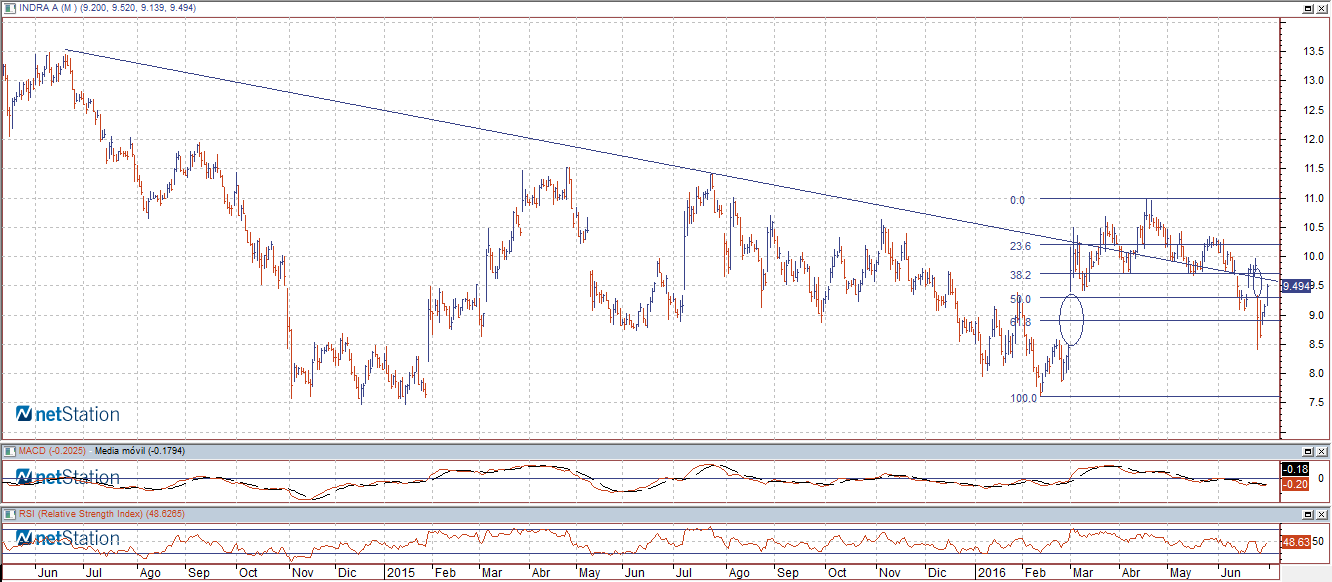Viewport: 1332px width, 582px height.
Task: Click the Fibonacci 23.6 level label
Action: tap(1020, 245)
